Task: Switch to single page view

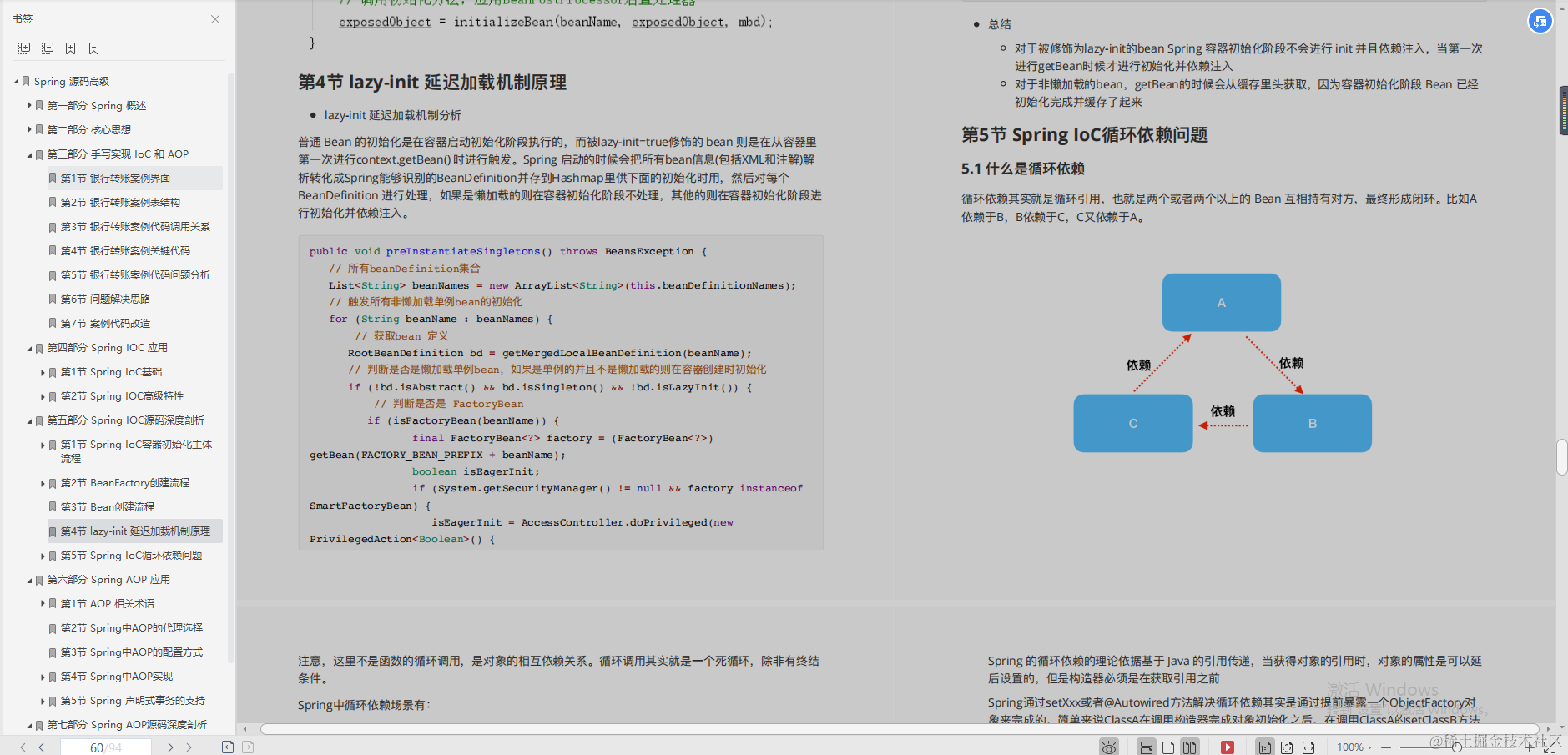Action: 1168,747
